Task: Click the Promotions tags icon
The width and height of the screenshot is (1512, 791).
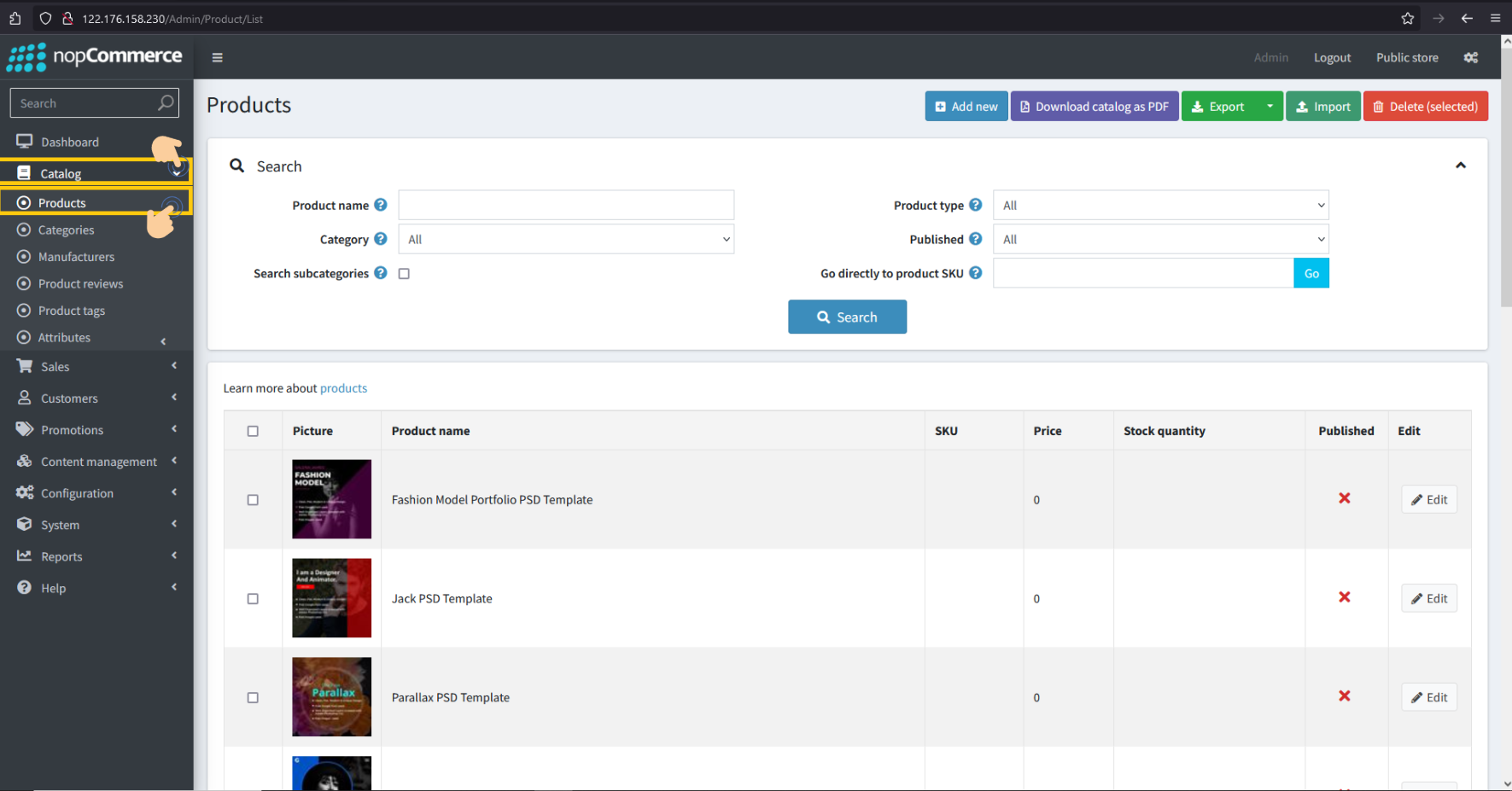Action: coord(25,429)
